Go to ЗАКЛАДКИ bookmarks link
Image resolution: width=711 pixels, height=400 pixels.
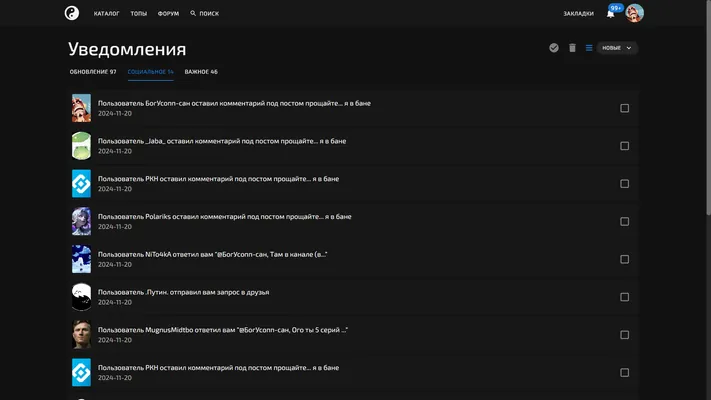coord(579,14)
